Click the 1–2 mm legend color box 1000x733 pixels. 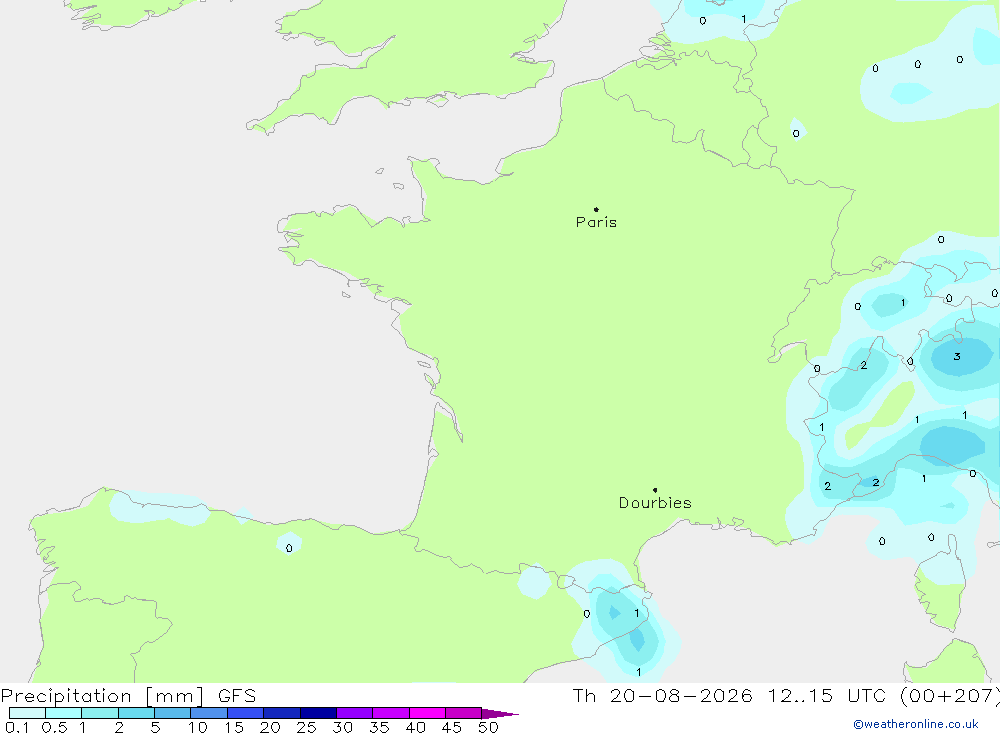[100, 713]
